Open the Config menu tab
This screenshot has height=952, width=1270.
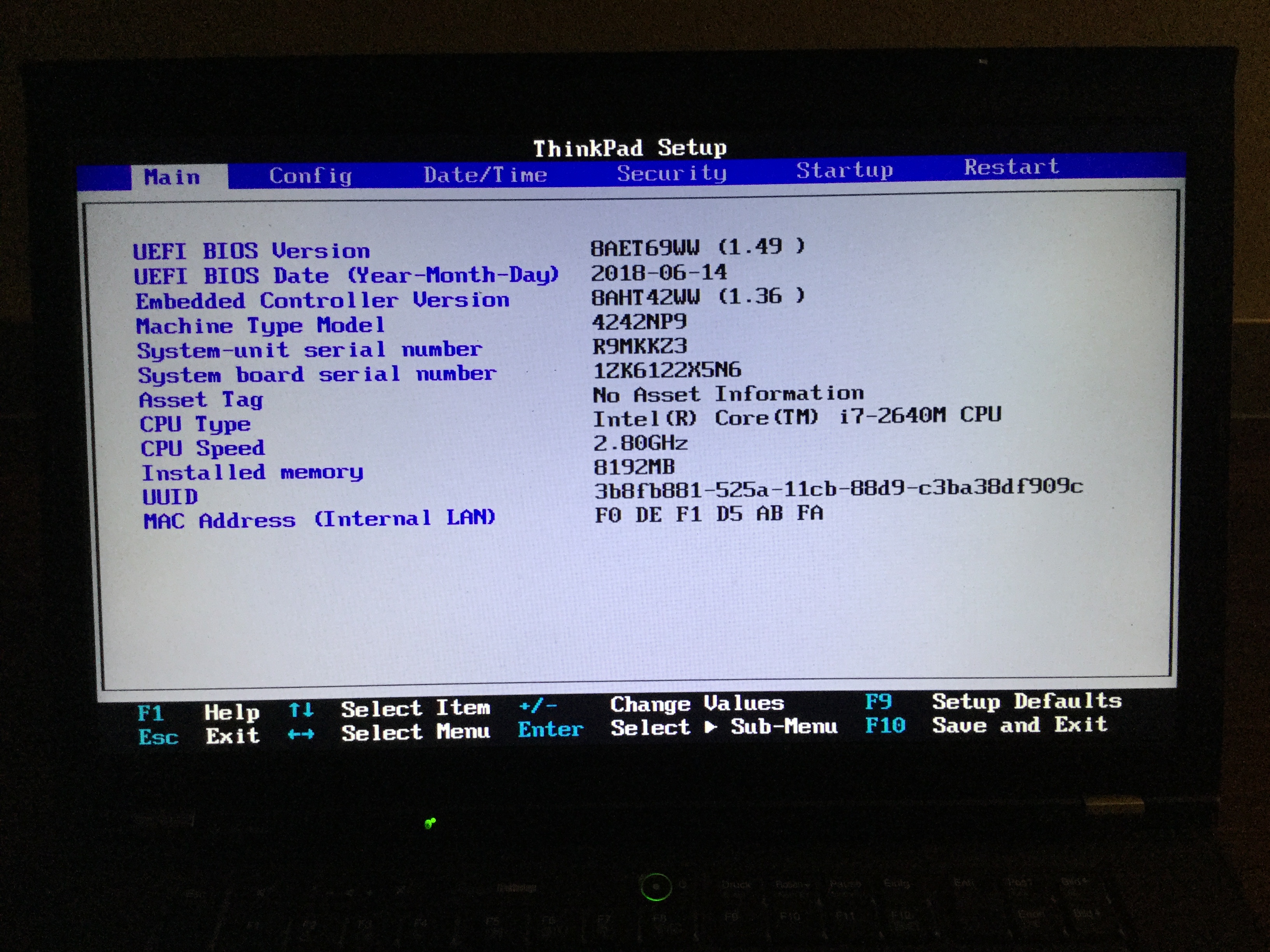(310, 176)
